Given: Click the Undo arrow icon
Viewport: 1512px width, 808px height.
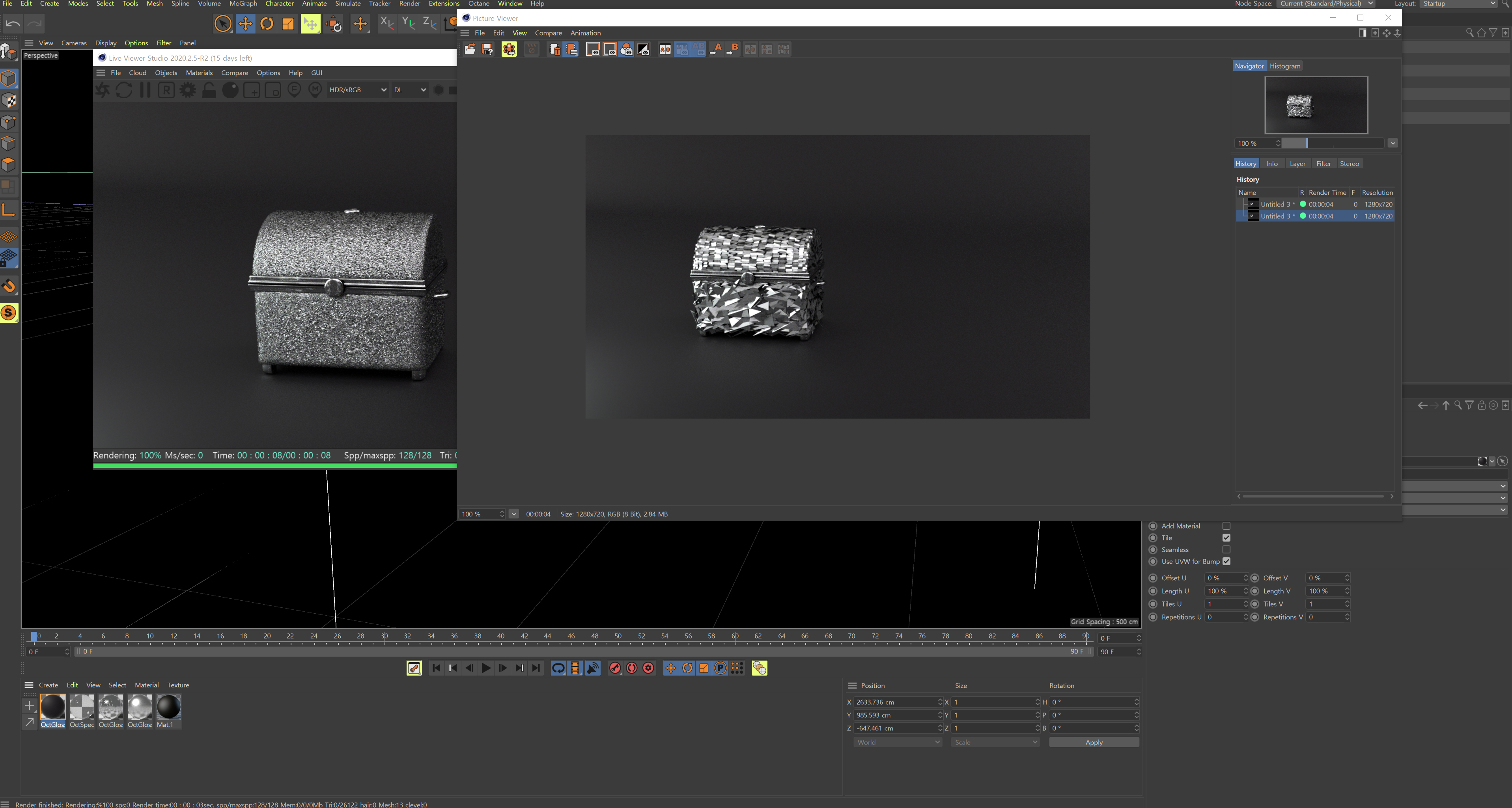Looking at the screenshot, I should [x=13, y=24].
